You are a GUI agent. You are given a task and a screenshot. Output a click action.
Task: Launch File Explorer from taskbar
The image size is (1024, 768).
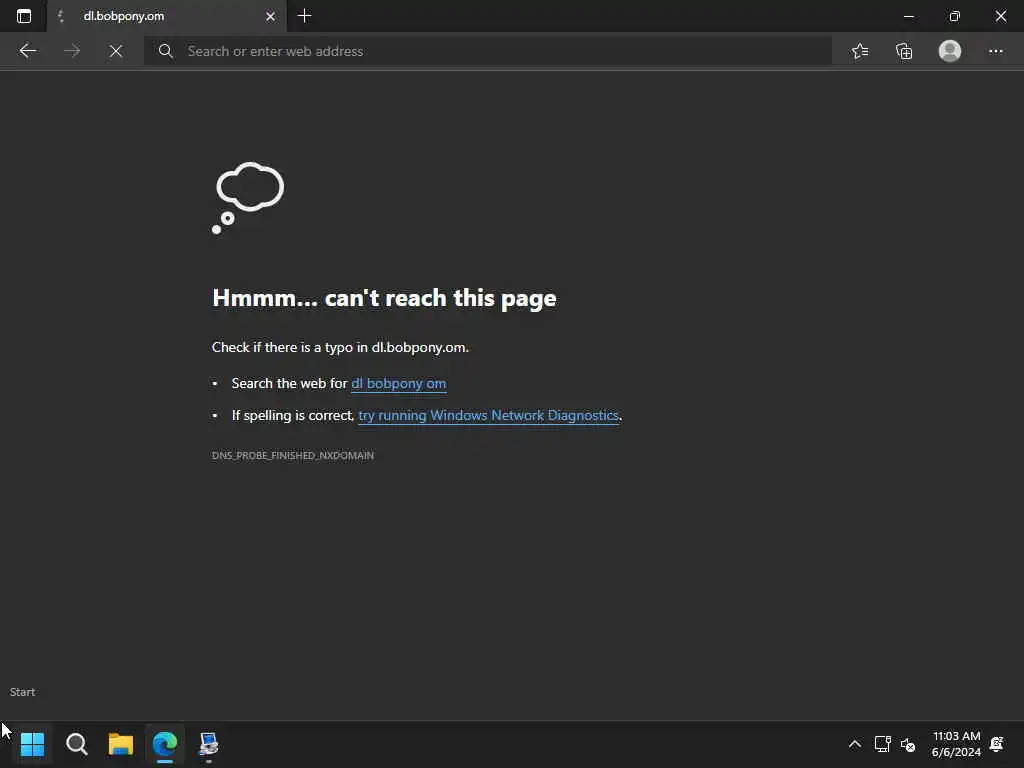tap(121, 744)
